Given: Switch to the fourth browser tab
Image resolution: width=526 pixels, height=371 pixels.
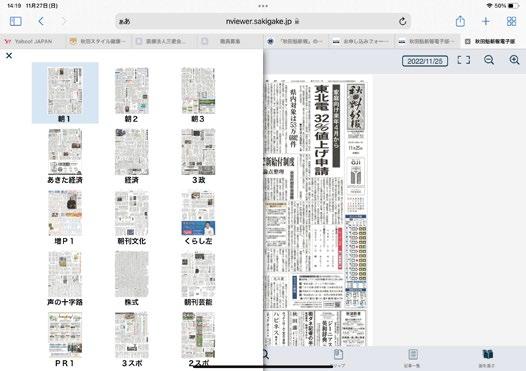Looking at the screenshot, I should 230,41.
